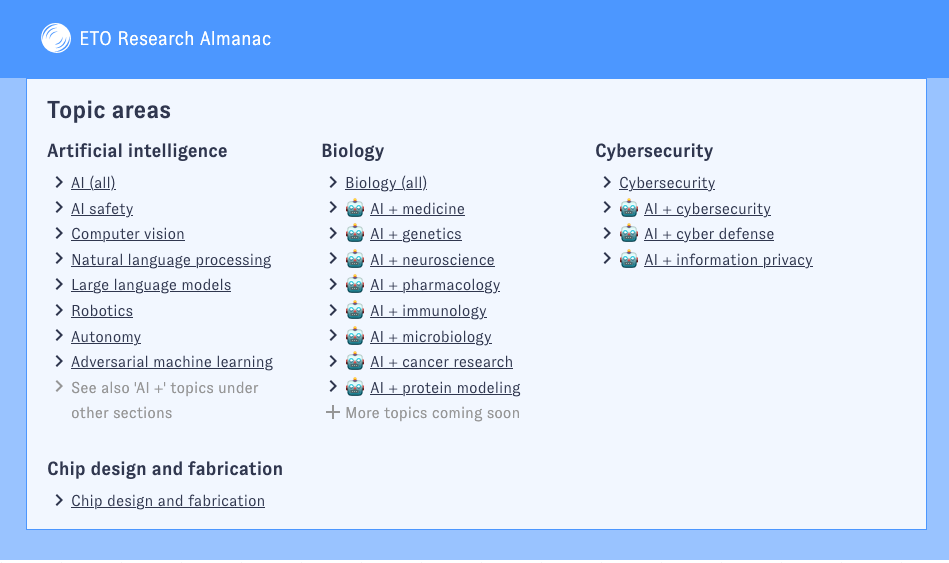Screen dimensions: 949x563
Task: Expand the chevron beside Cybersecurity link
Action: click(x=607, y=182)
